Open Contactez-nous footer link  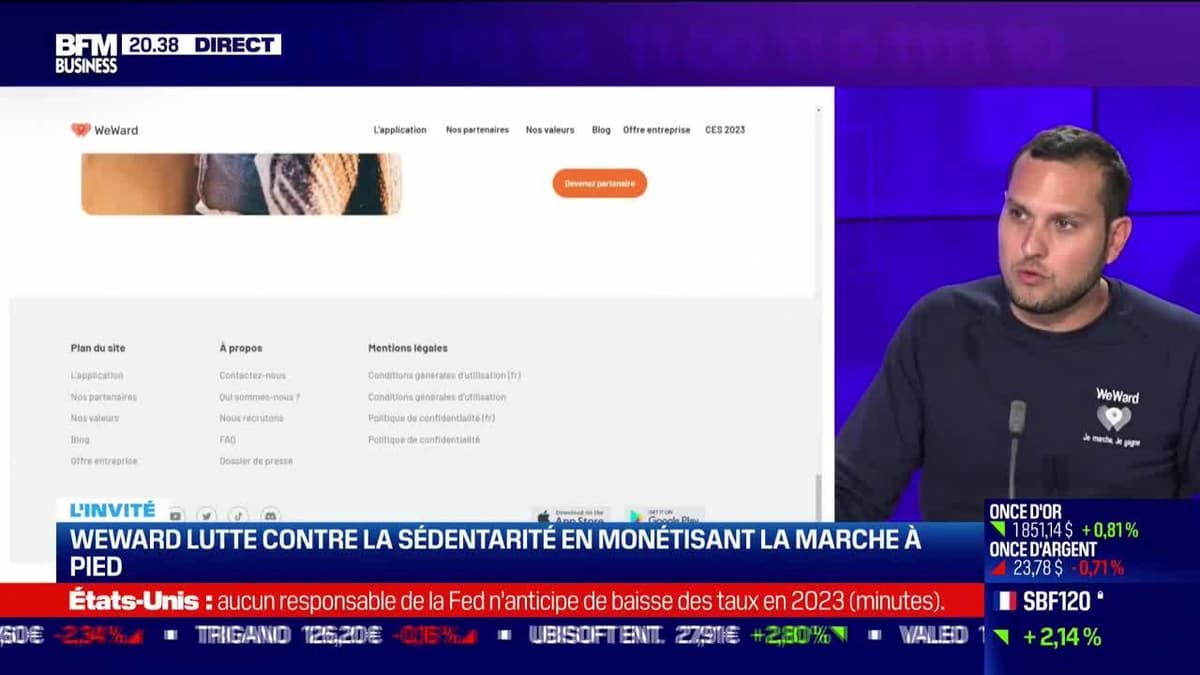coord(253,376)
